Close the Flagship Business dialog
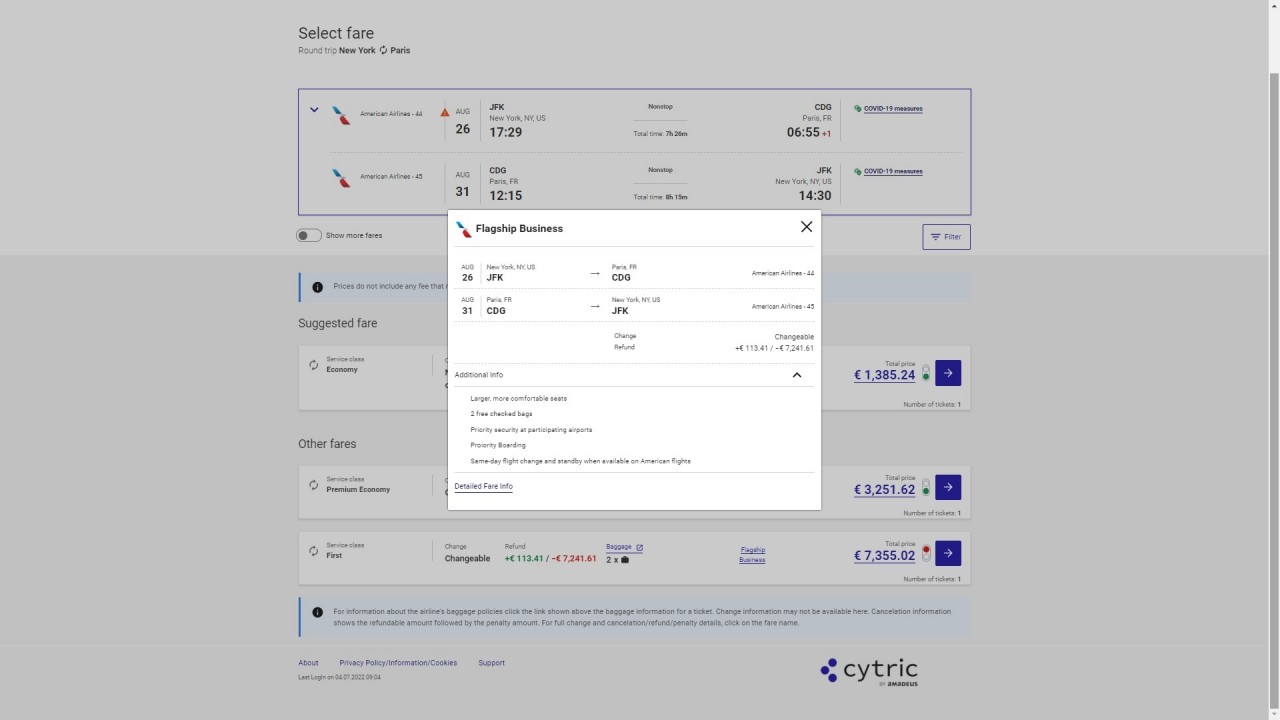This screenshot has height=720, width=1280. 806,227
